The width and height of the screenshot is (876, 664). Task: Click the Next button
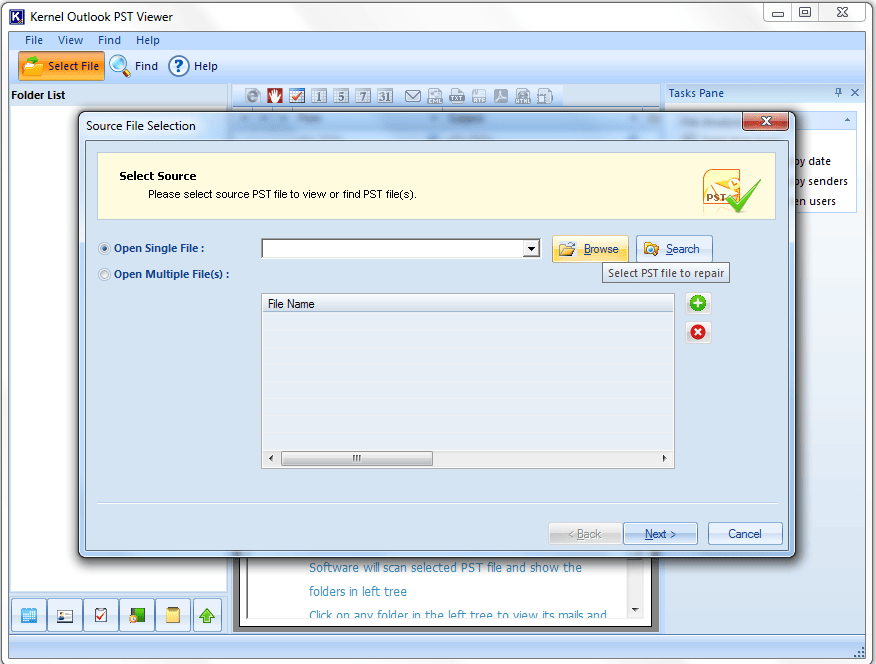660,534
